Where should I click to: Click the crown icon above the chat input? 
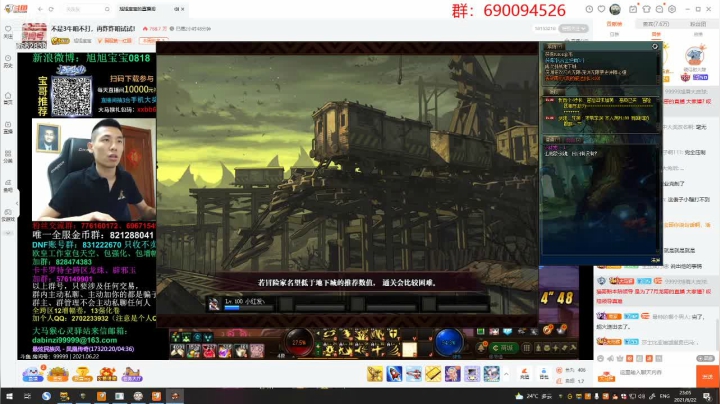point(620,359)
